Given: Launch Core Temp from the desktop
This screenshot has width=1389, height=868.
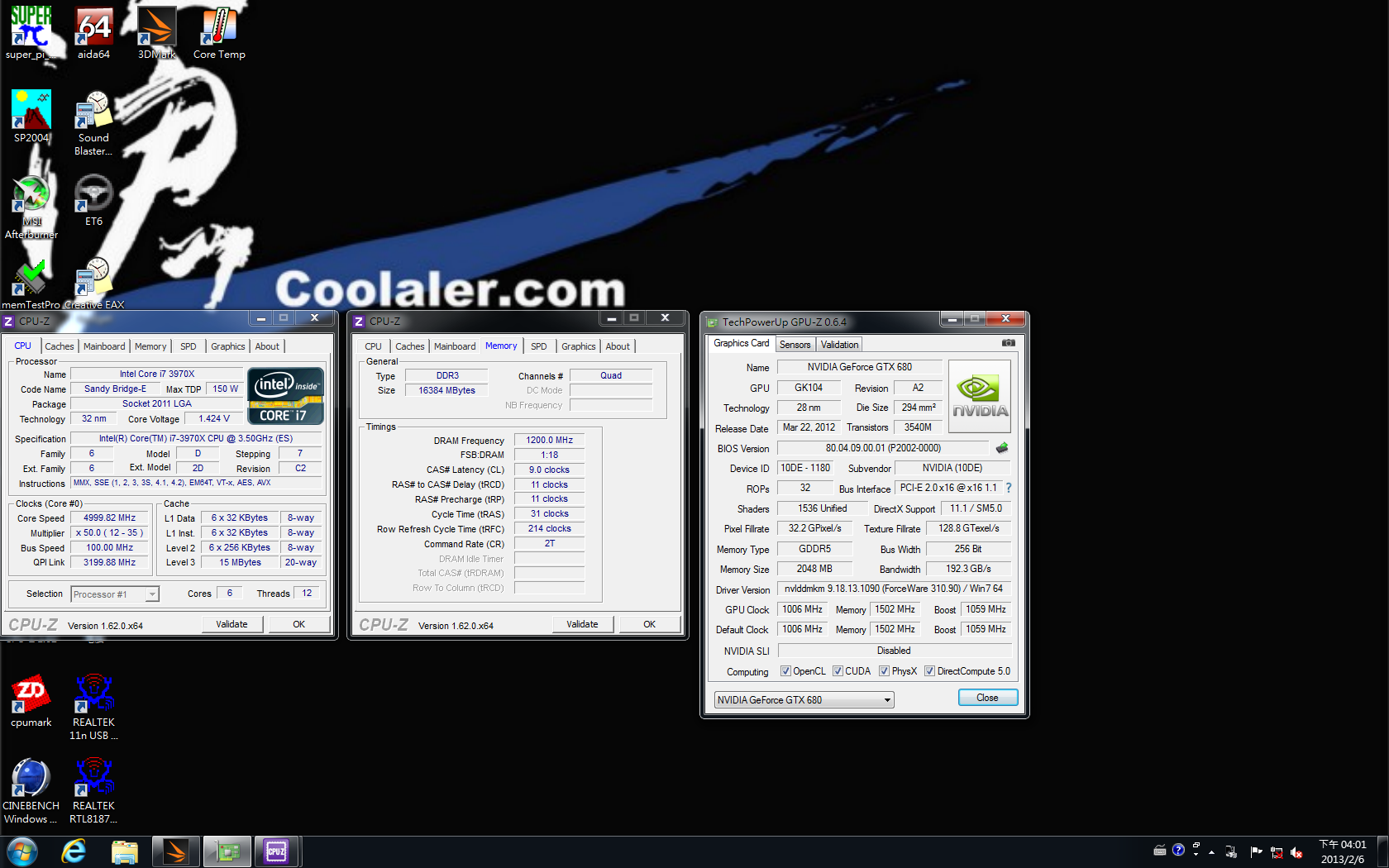Looking at the screenshot, I should [219, 33].
